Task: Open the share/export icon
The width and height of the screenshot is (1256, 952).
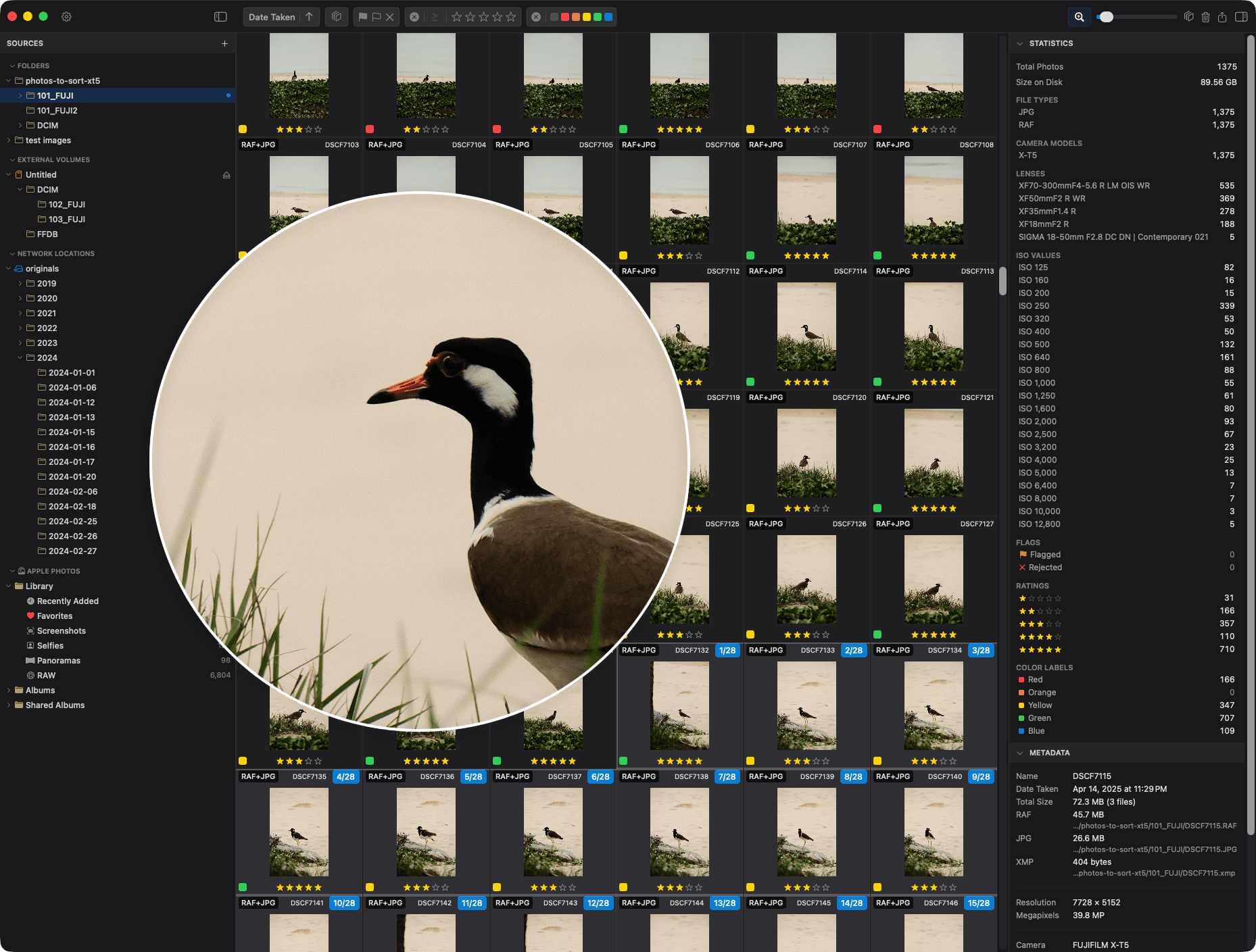Action: point(1222,17)
